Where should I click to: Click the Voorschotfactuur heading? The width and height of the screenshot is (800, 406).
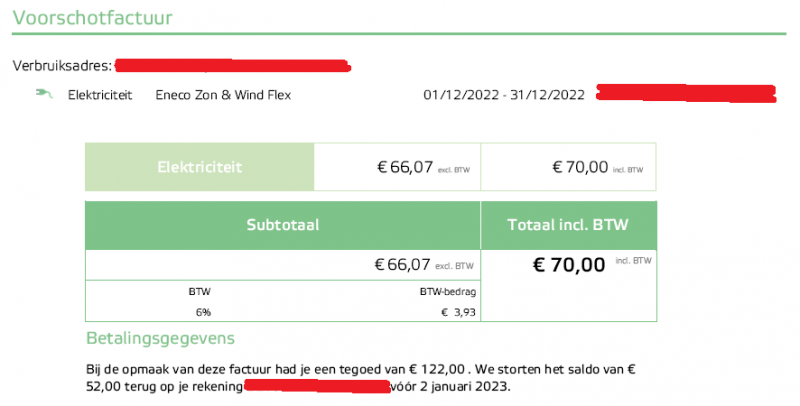(77, 16)
